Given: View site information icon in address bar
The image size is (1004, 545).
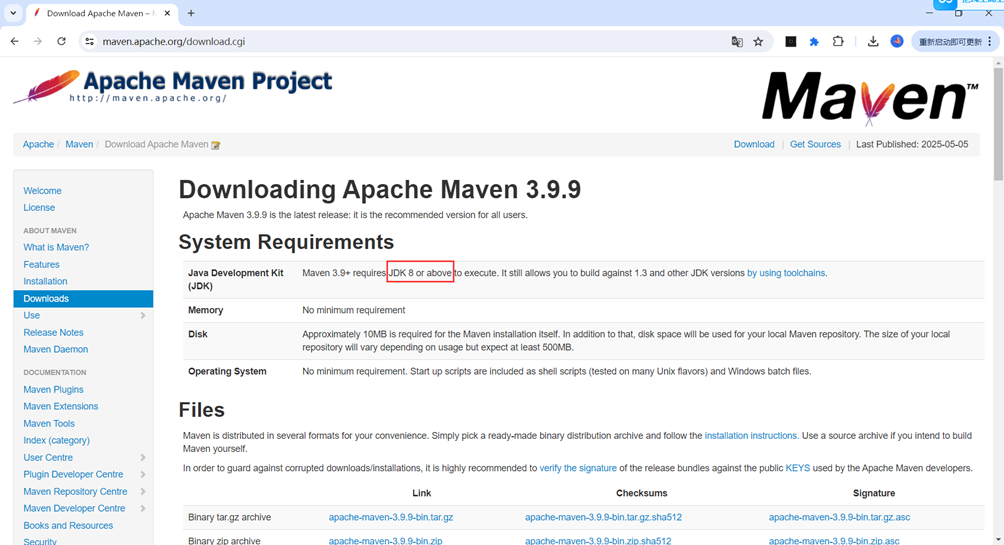Looking at the screenshot, I should click(90, 42).
